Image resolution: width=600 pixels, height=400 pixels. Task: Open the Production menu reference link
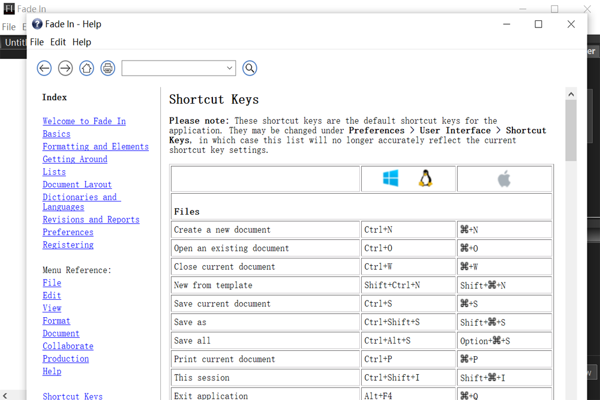[x=65, y=359]
